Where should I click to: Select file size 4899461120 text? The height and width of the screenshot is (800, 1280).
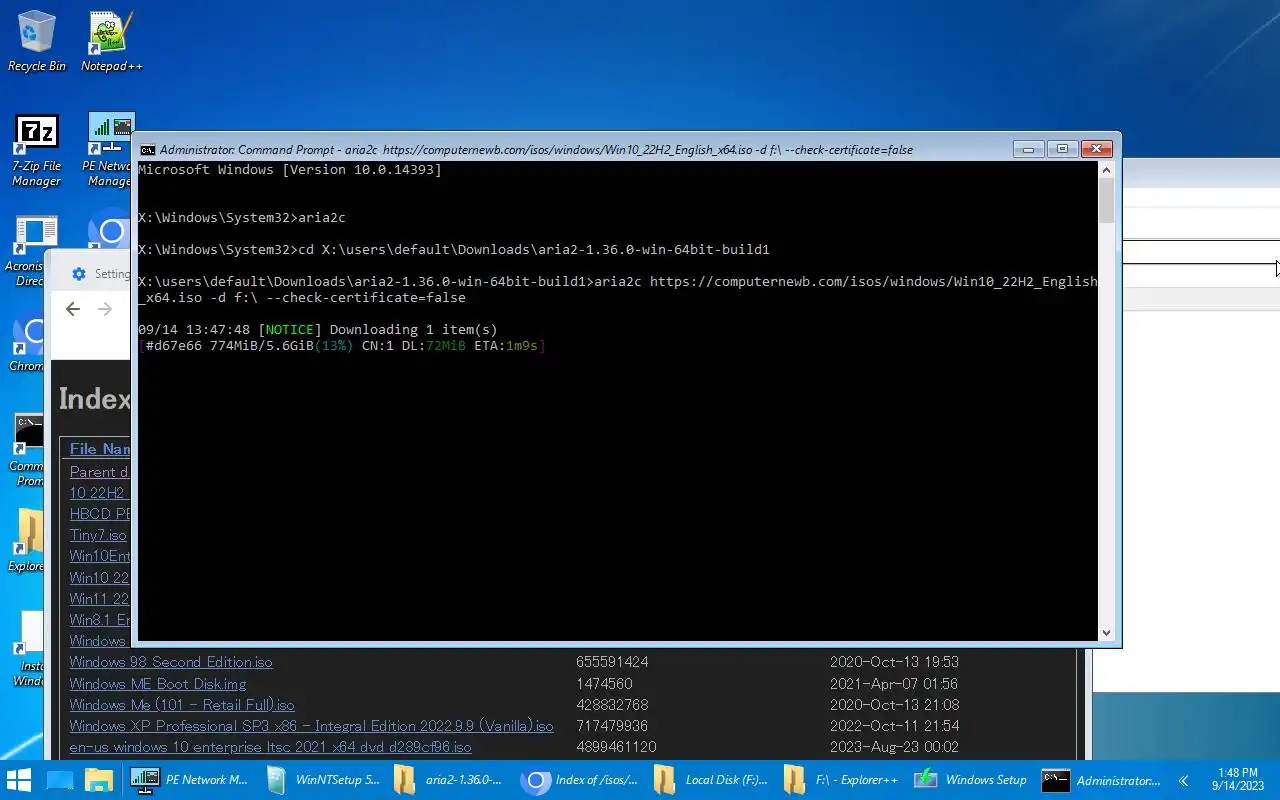(616, 747)
